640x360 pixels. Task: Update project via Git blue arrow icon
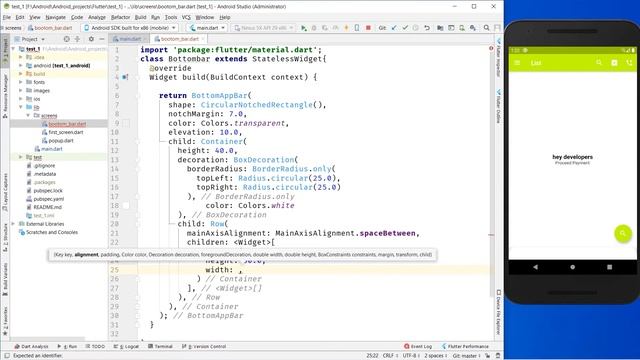coord(394,28)
